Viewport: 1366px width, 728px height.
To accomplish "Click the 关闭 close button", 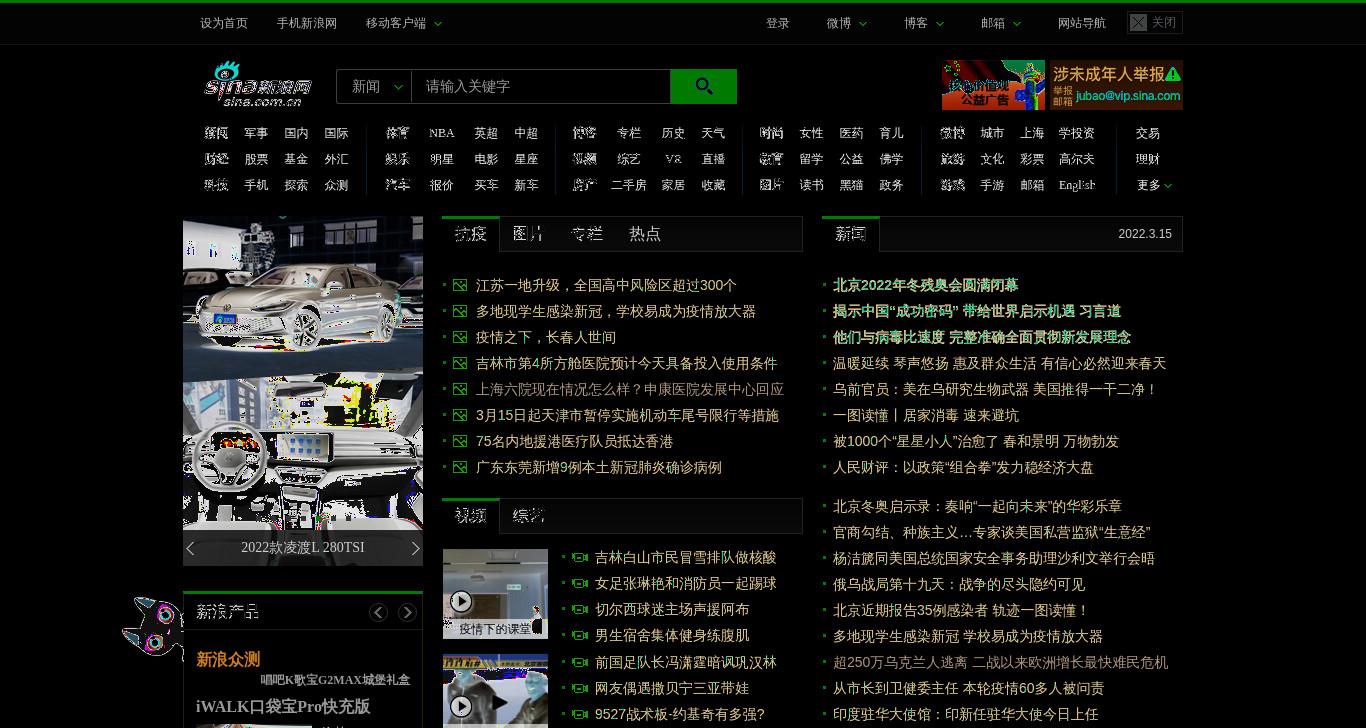I will [x=1154, y=22].
